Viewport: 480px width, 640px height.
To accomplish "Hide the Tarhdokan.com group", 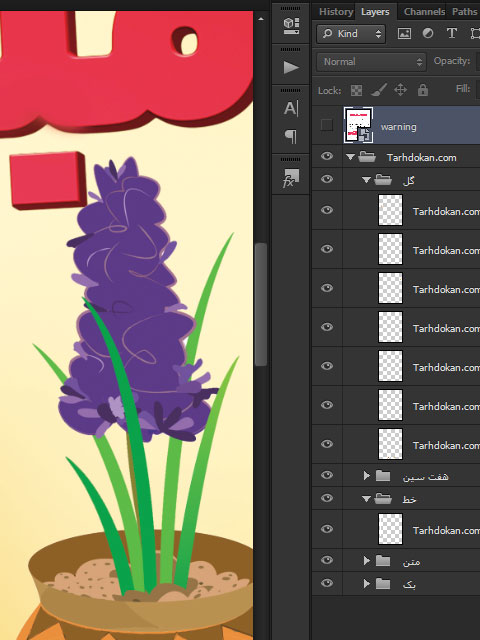I will coord(327,156).
